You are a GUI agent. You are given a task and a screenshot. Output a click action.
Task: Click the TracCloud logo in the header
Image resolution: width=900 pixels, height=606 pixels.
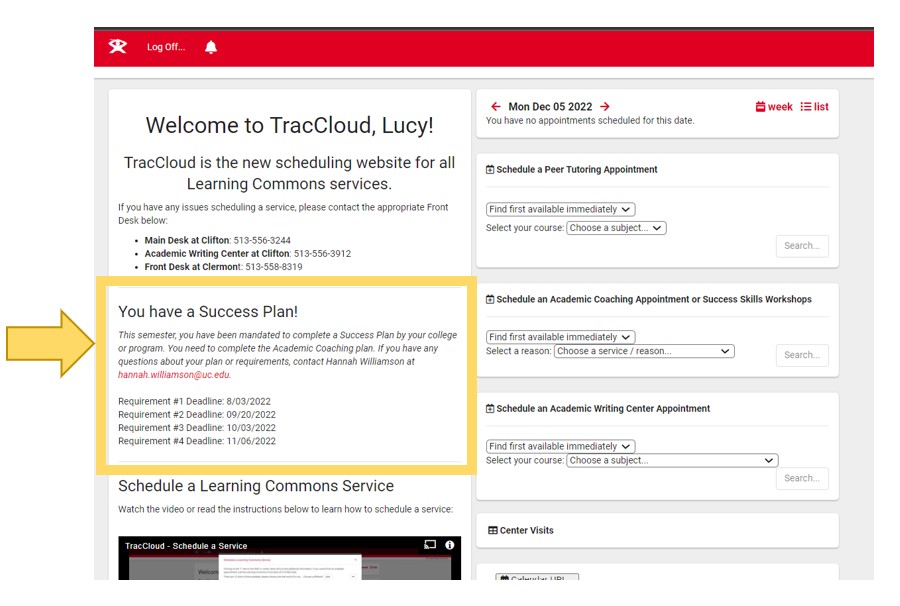[x=117, y=46]
